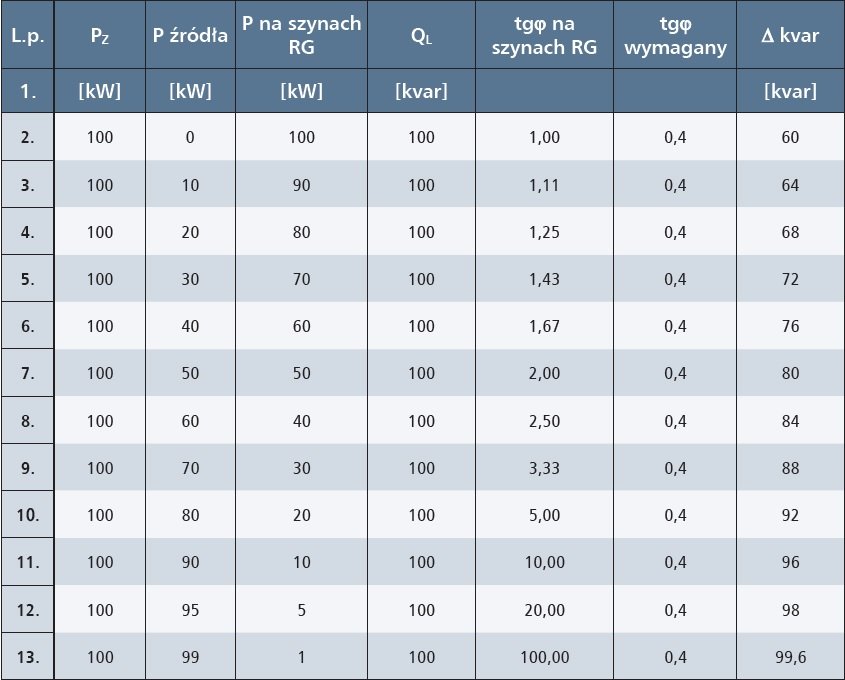Click the Δ kvar value 60
This screenshot has height=680, width=845.
click(x=791, y=137)
